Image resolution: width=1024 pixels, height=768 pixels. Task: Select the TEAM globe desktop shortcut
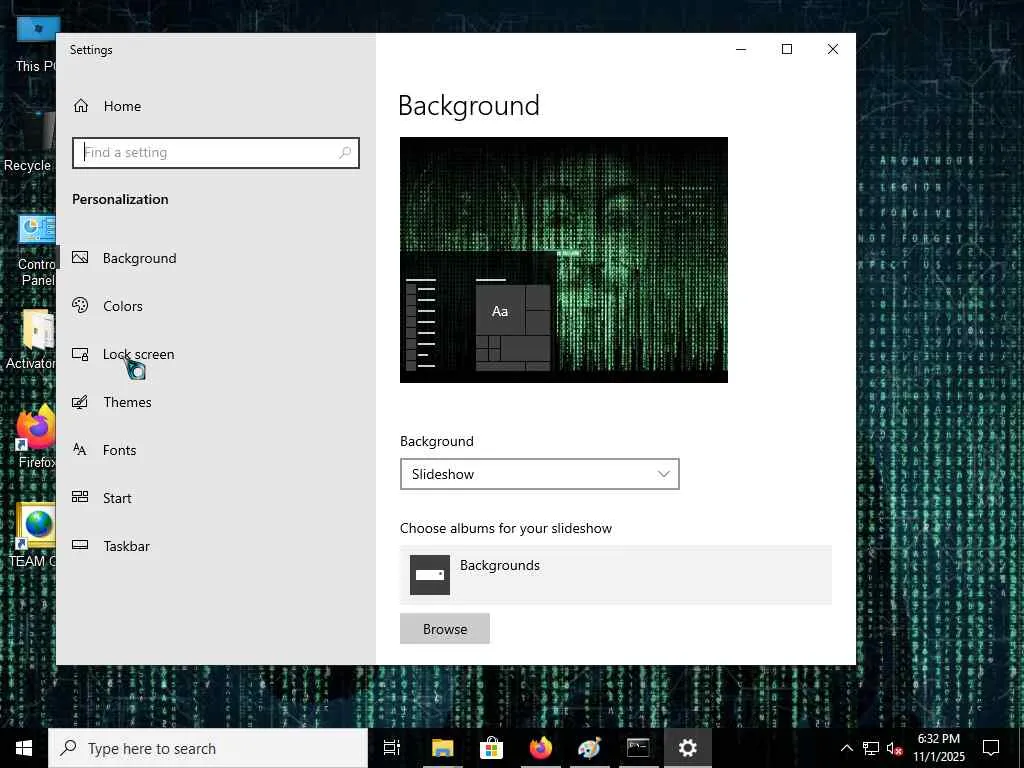click(x=33, y=536)
